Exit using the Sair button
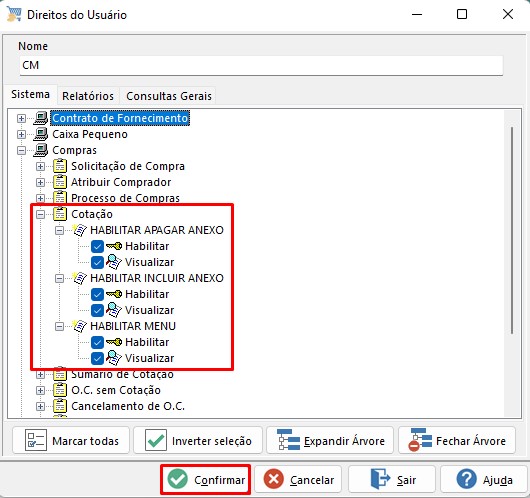Screen dimensions: 530x498 [392, 479]
